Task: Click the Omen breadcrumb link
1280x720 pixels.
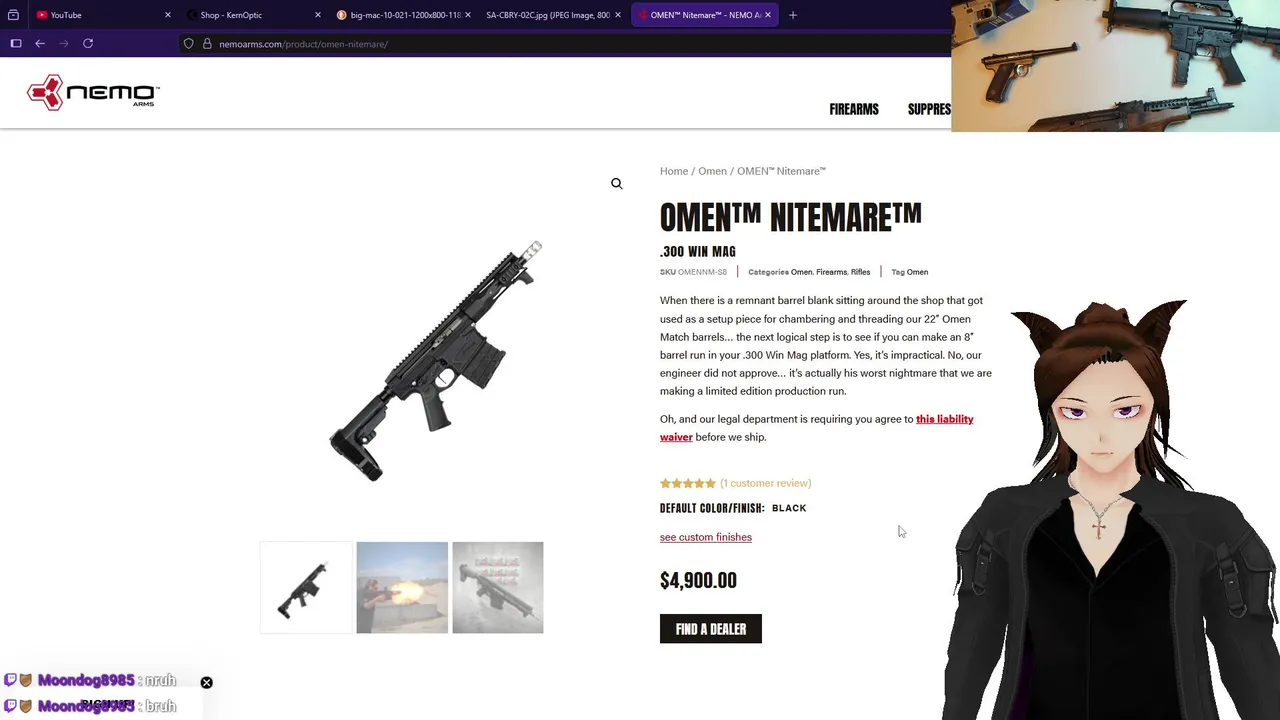Action: [712, 171]
